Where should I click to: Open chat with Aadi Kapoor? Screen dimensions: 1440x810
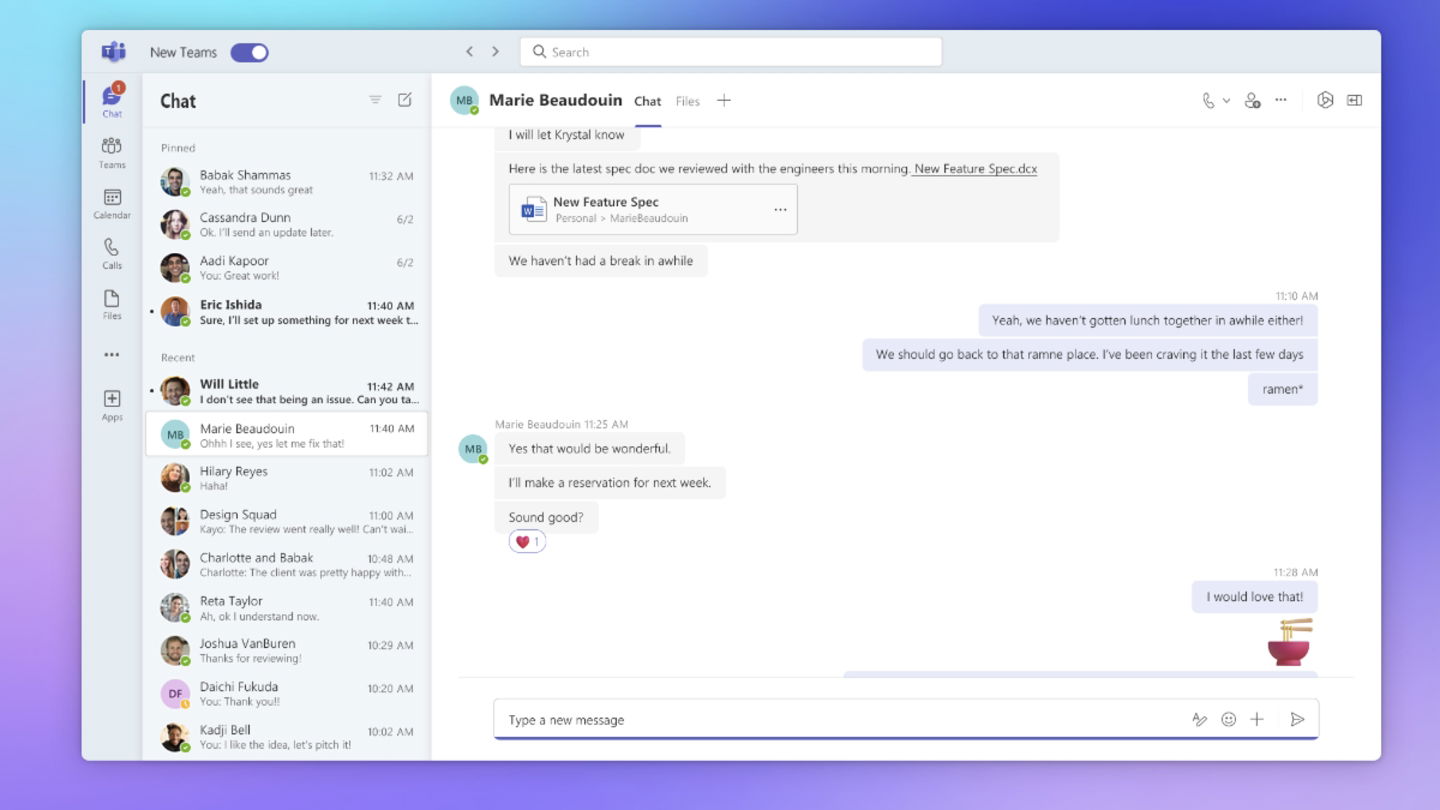(x=287, y=268)
